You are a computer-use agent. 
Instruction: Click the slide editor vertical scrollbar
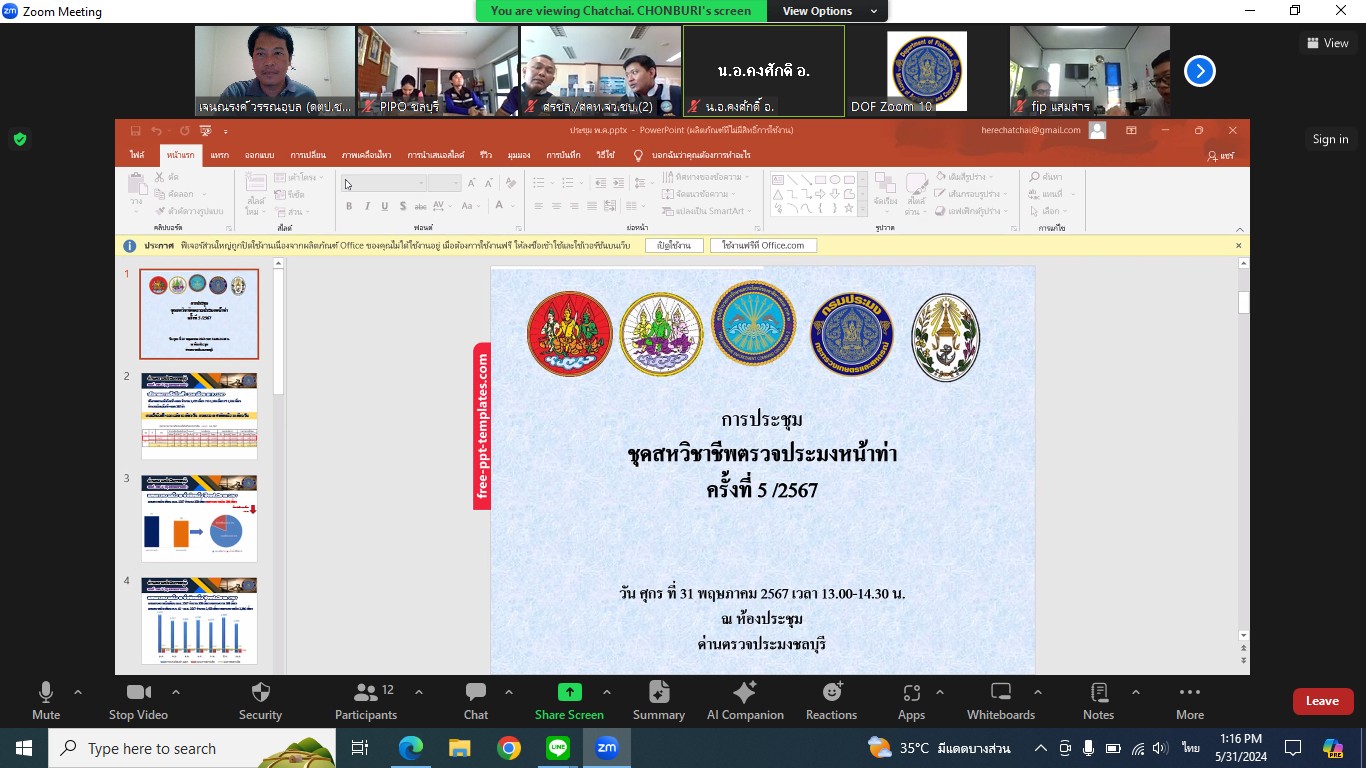[x=1244, y=450]
